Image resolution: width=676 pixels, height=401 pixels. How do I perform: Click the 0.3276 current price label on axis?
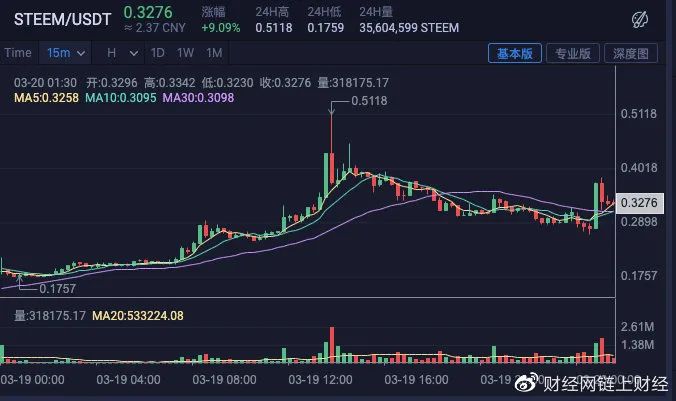click(x=639, y=203)
